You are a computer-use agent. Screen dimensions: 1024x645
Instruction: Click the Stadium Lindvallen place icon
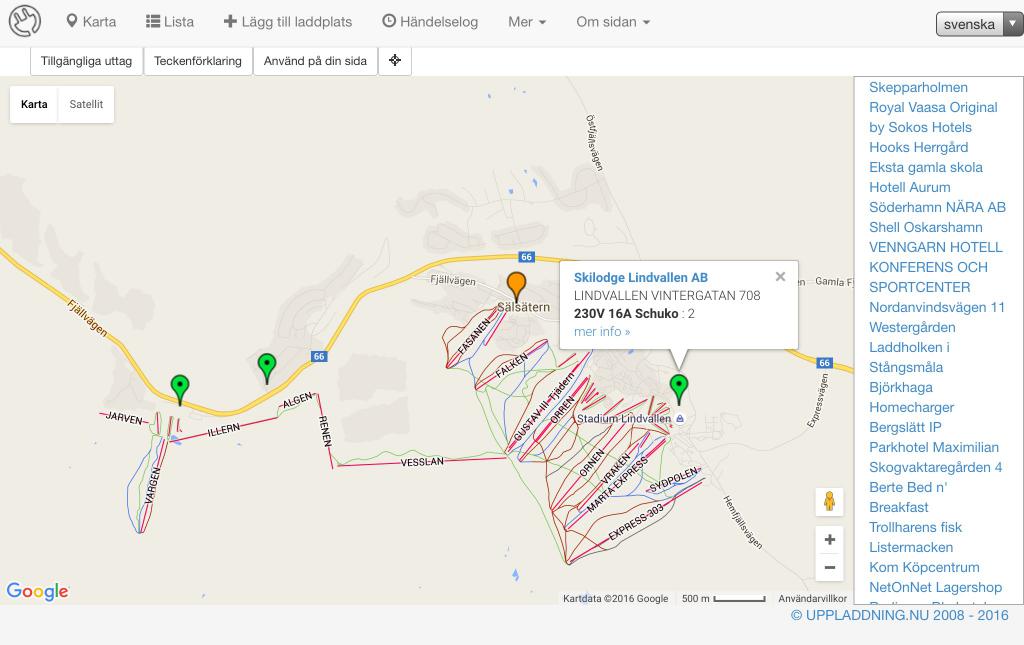click(680, 418)
